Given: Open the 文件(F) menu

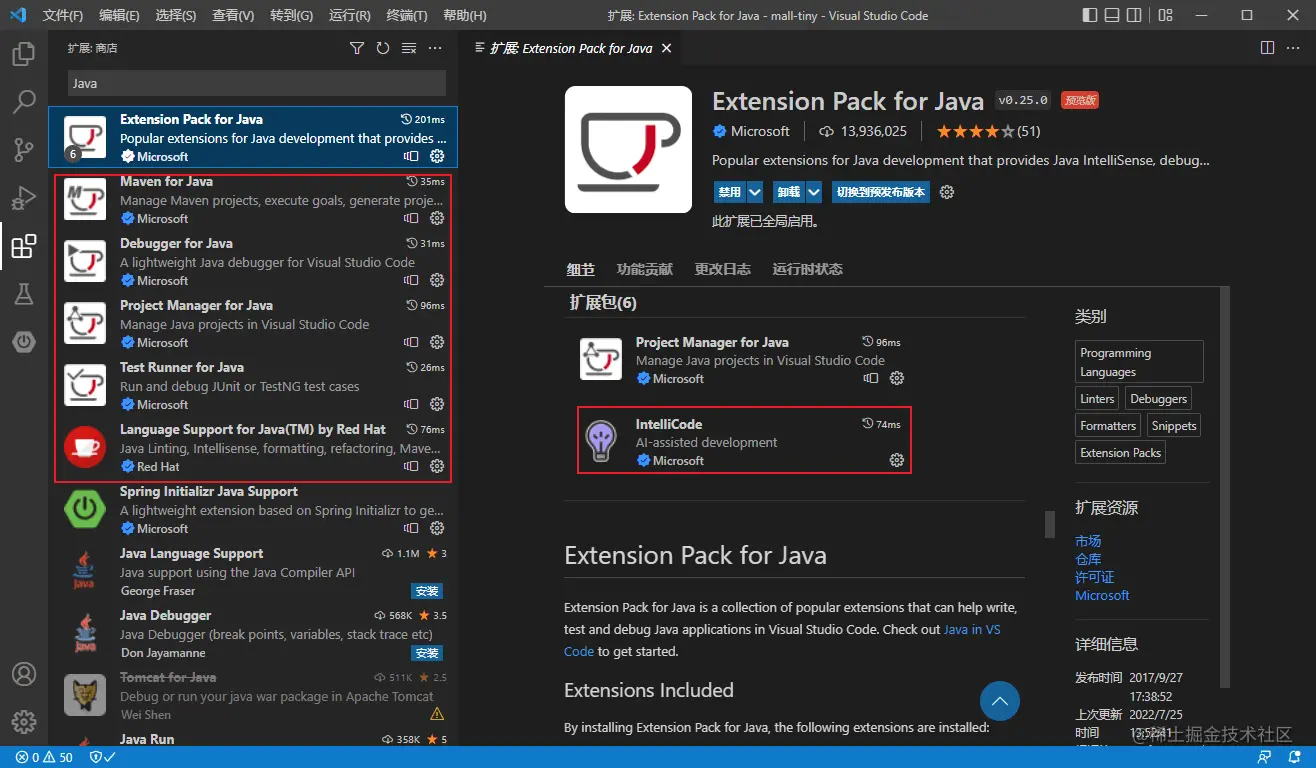Looking at the screenshot, I should (x=63, y=16).
